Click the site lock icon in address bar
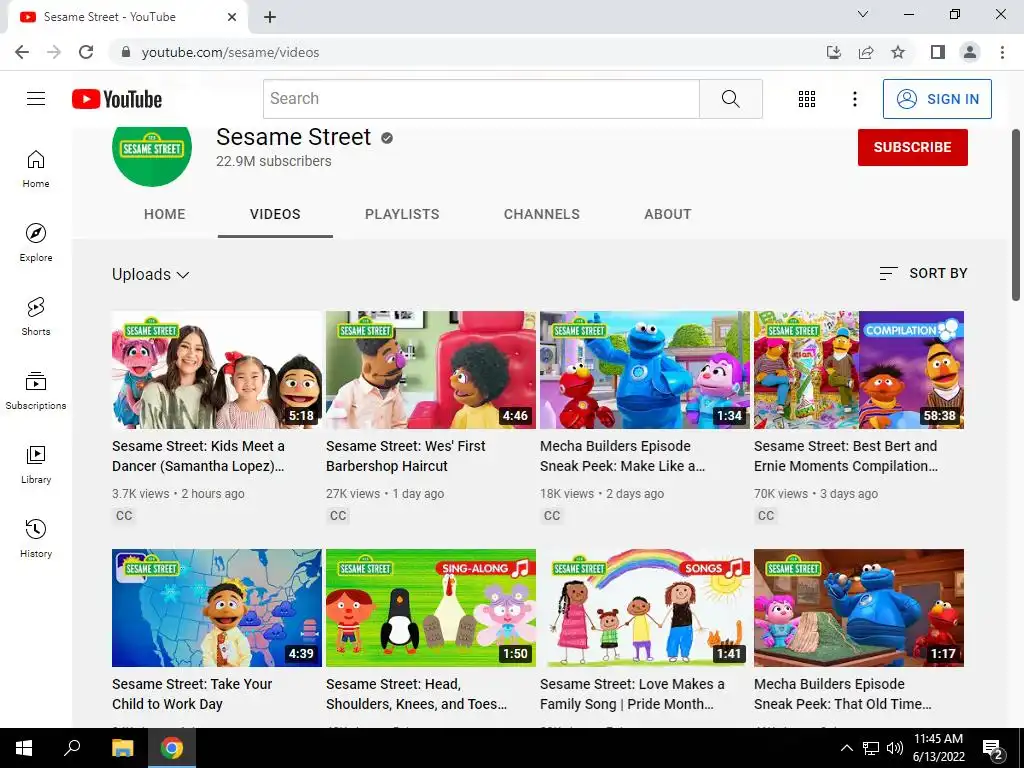Viewport: 1024px width, 768px height. tap(126, 52)
